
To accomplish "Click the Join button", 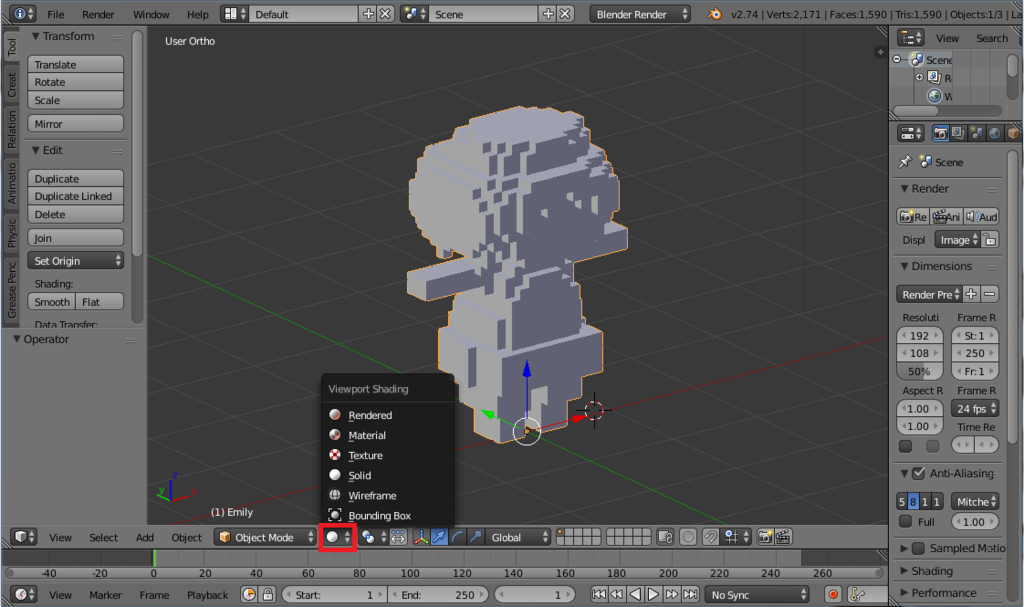I will [76, 238].
